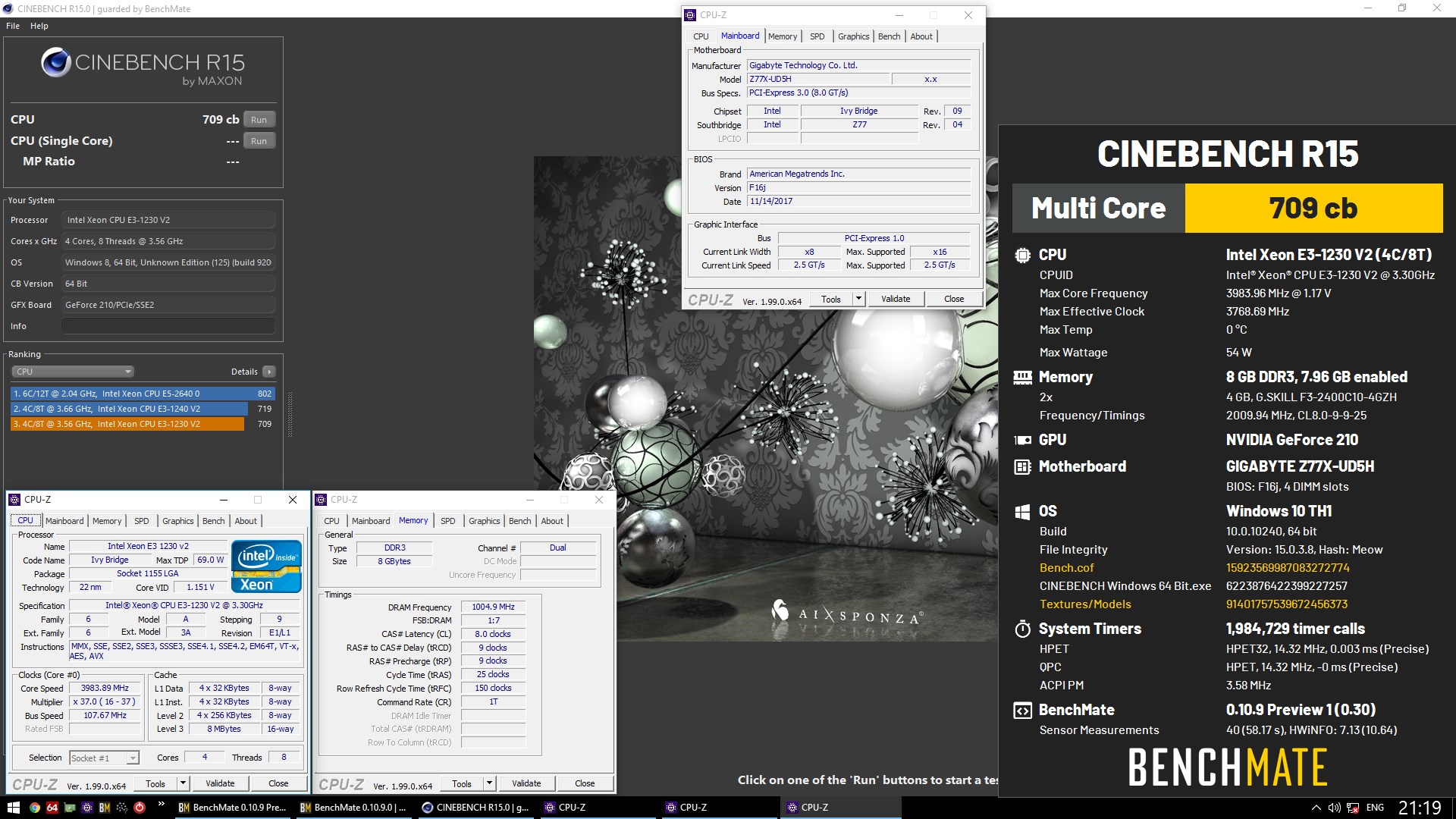Open Mainboard tab in CPU tab CPU-Z window
This screenshot has width=1456, height=819.
[64, 521]
